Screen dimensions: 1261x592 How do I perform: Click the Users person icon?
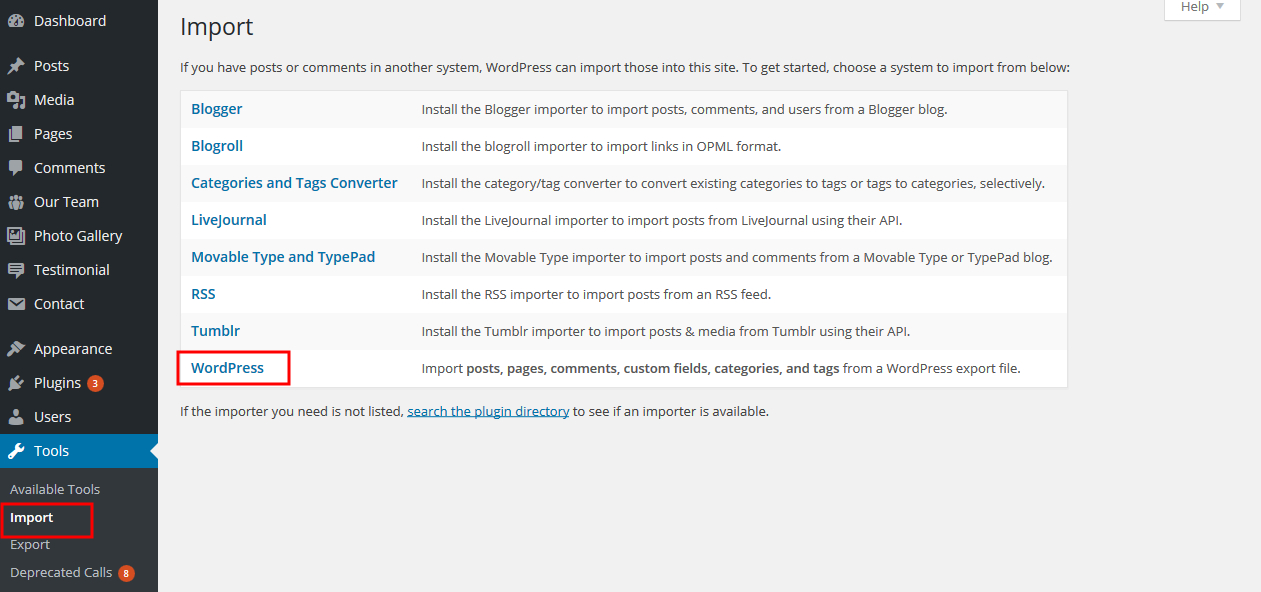coord(16,417)
